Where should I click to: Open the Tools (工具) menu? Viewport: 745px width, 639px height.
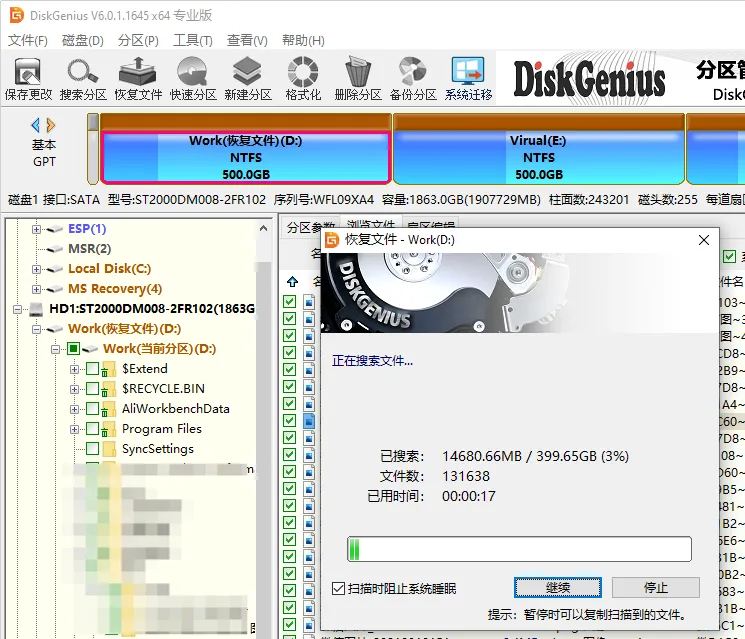tap(193, 40)
